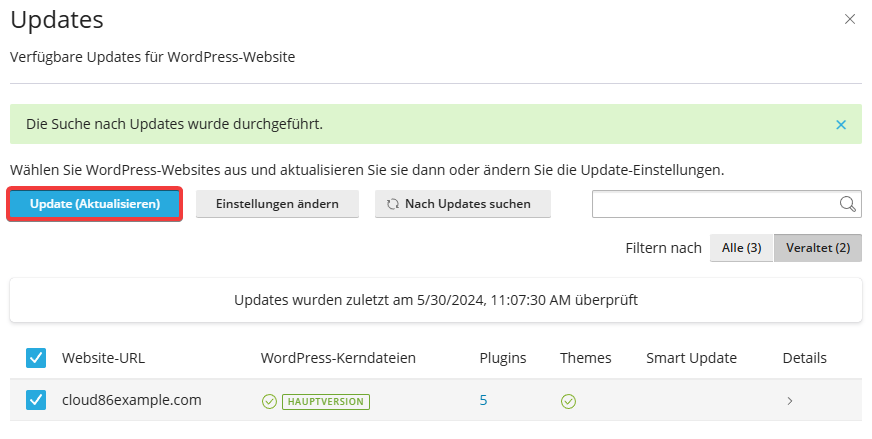872x439 pixels.
Task: Click the Einstellungen ändern button
Action: point(277,204)
